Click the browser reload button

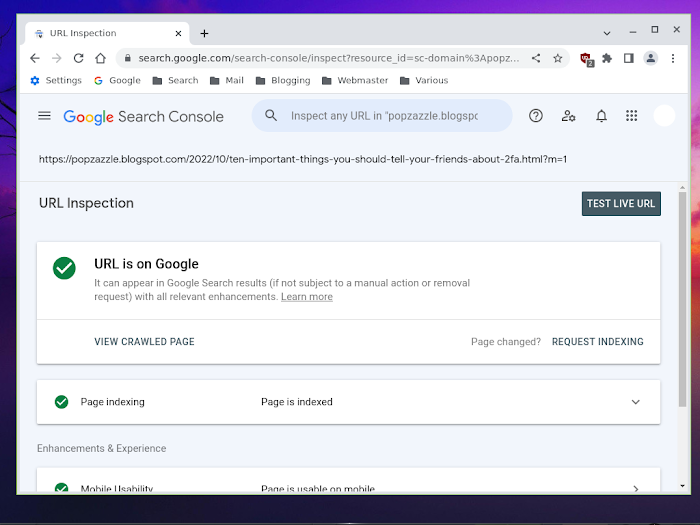point(79,58)
